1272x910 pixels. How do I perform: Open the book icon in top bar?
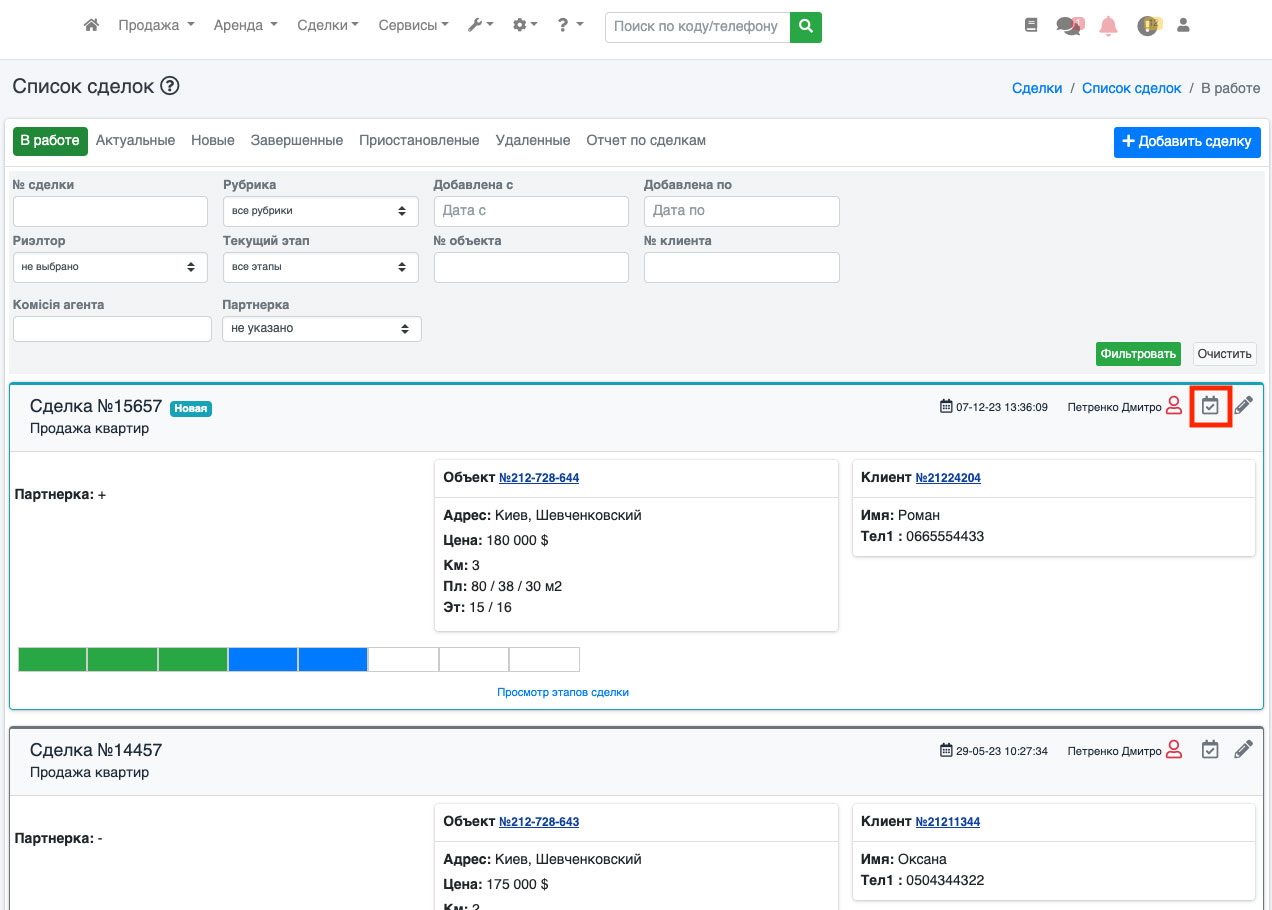pyautogui.click(x=1031, y=26)
